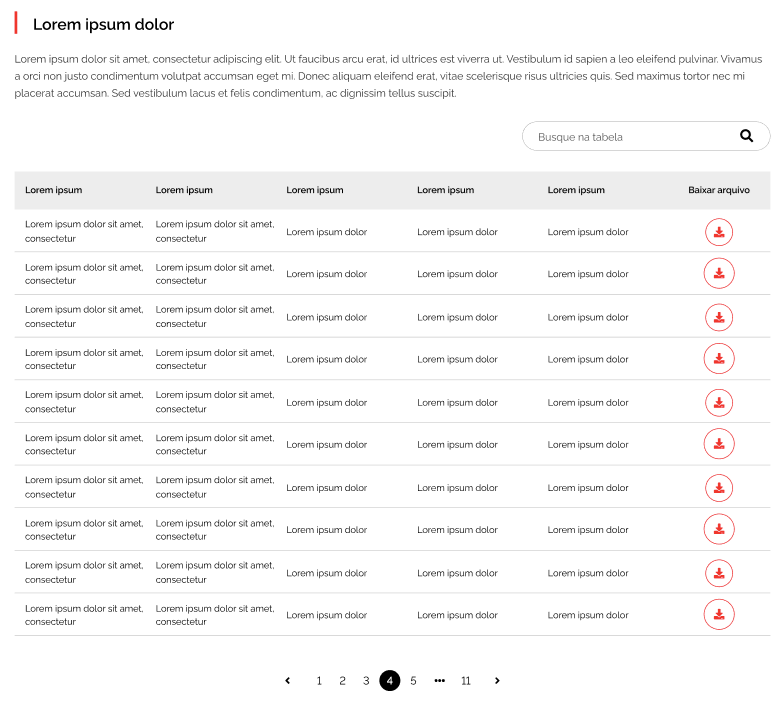Download the file in the fifth table row
Viewport: 781px width, 701px height.
click(719, 402)
